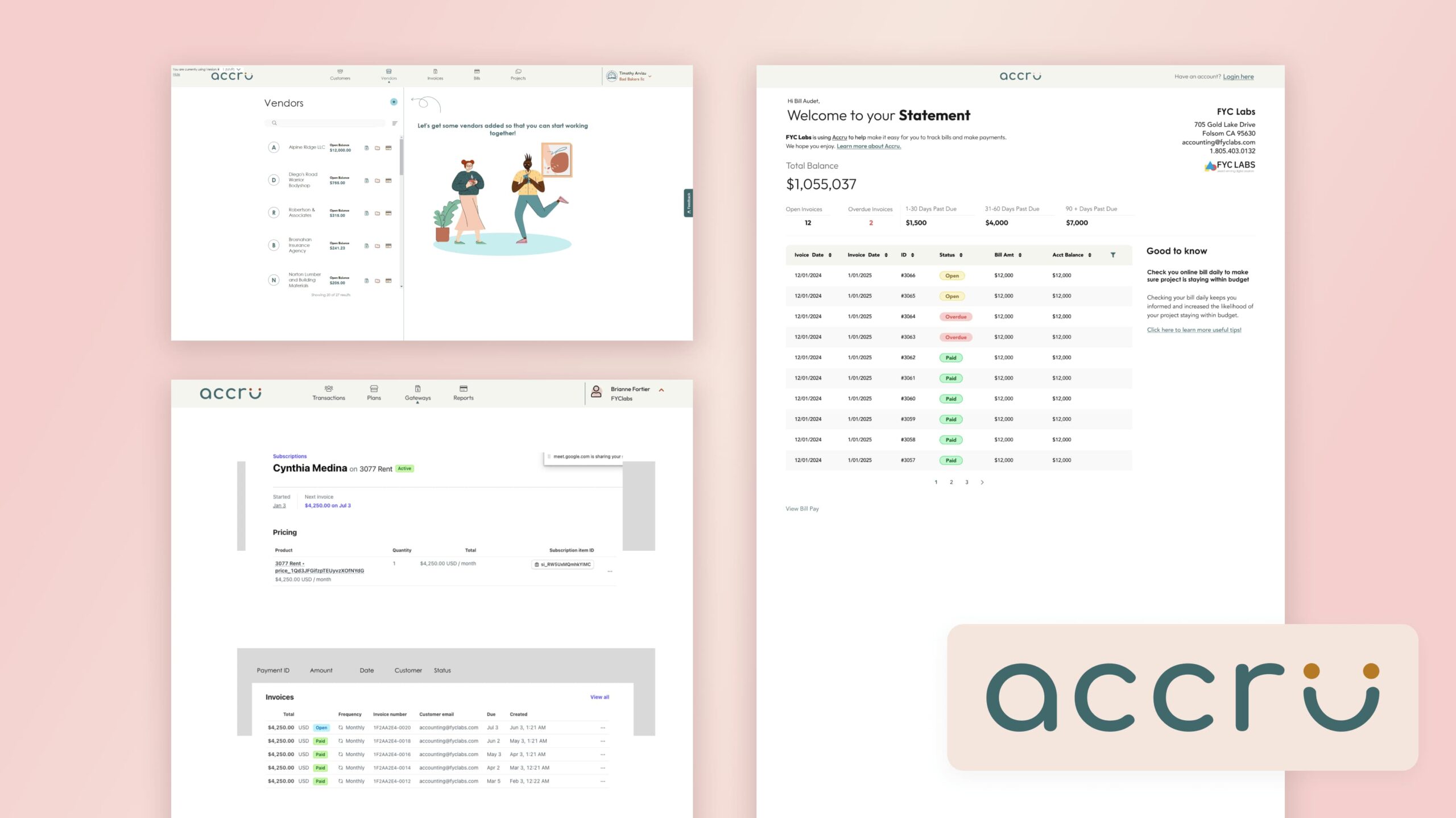The image size is (1456, 818).
Task: Sort statement table by Status column
Action: point(951,255)
